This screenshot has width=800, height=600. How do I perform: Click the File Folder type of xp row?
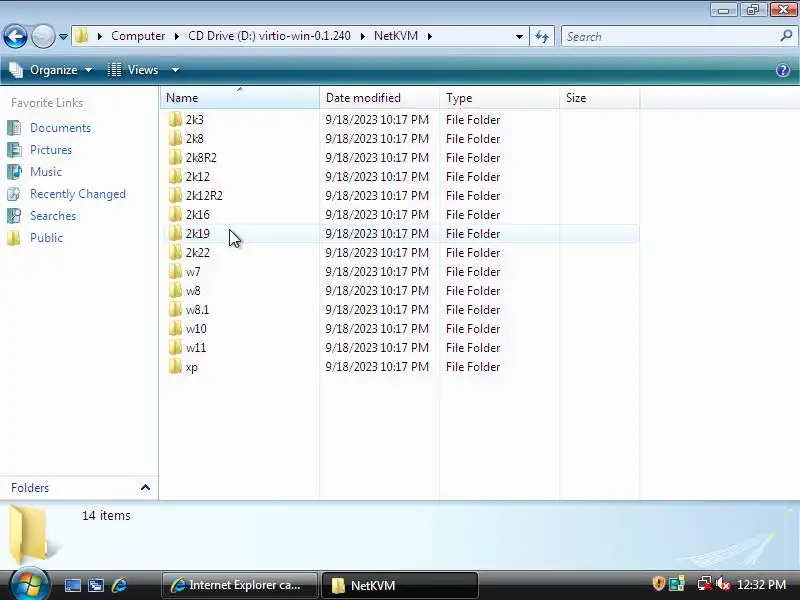472,367
